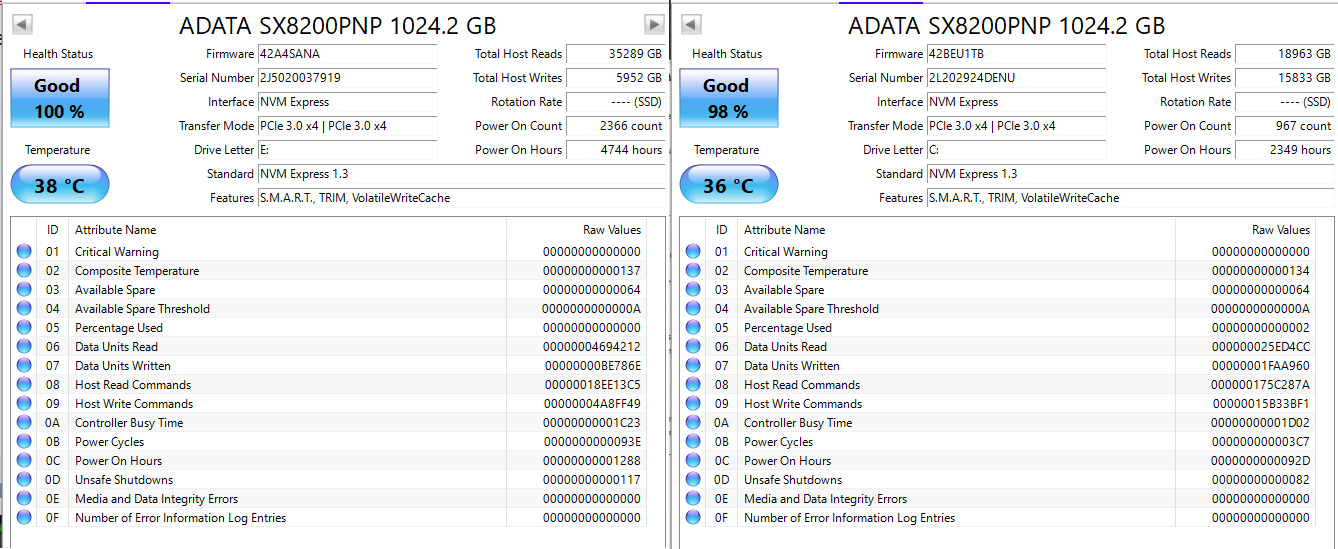Click Critical Warning status orb in drive E: window

point(24,252)
